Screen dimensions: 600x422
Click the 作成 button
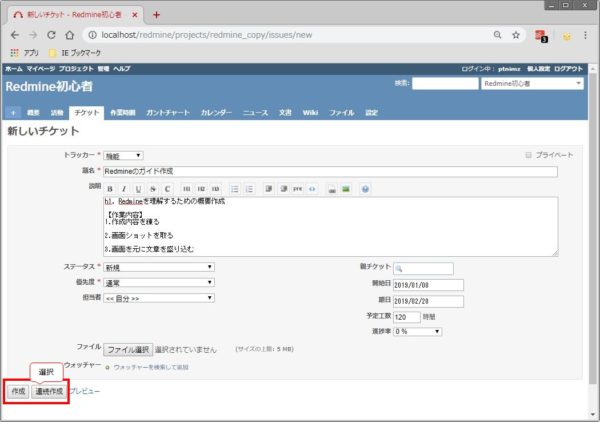[18, 392]
